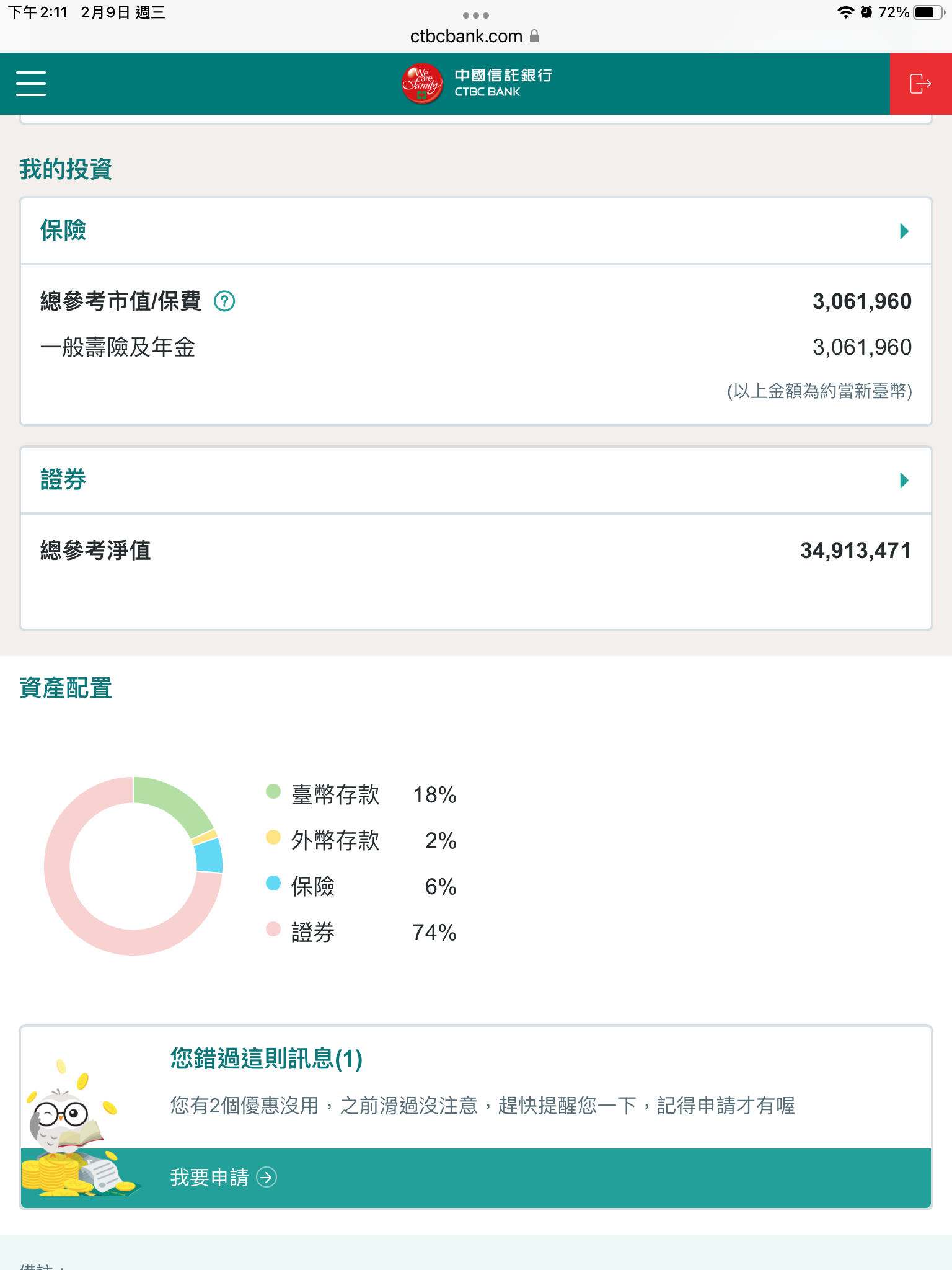Image resolution: width=952 pixels, height=1270 pixels.
Task: Click the green 臺幣存款 legend dot
Action: 273,792
